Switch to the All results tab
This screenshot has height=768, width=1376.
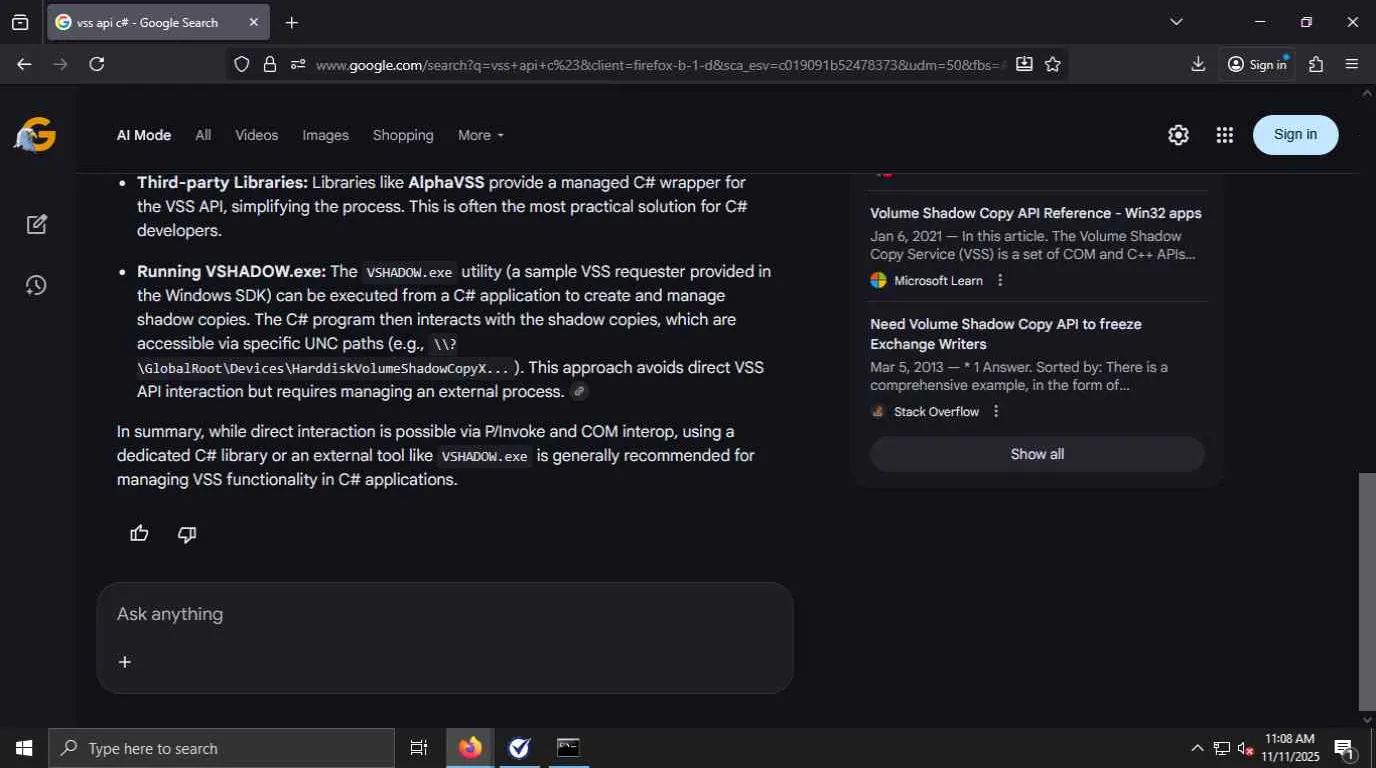[203, 135]
